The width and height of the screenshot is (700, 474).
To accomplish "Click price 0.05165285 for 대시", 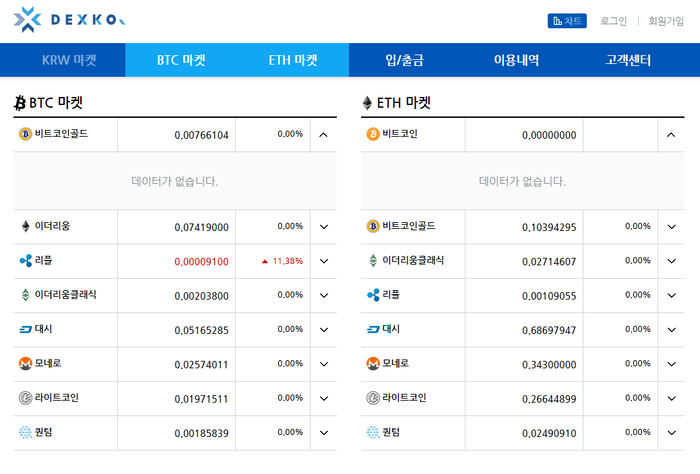I will pos(201,330).
